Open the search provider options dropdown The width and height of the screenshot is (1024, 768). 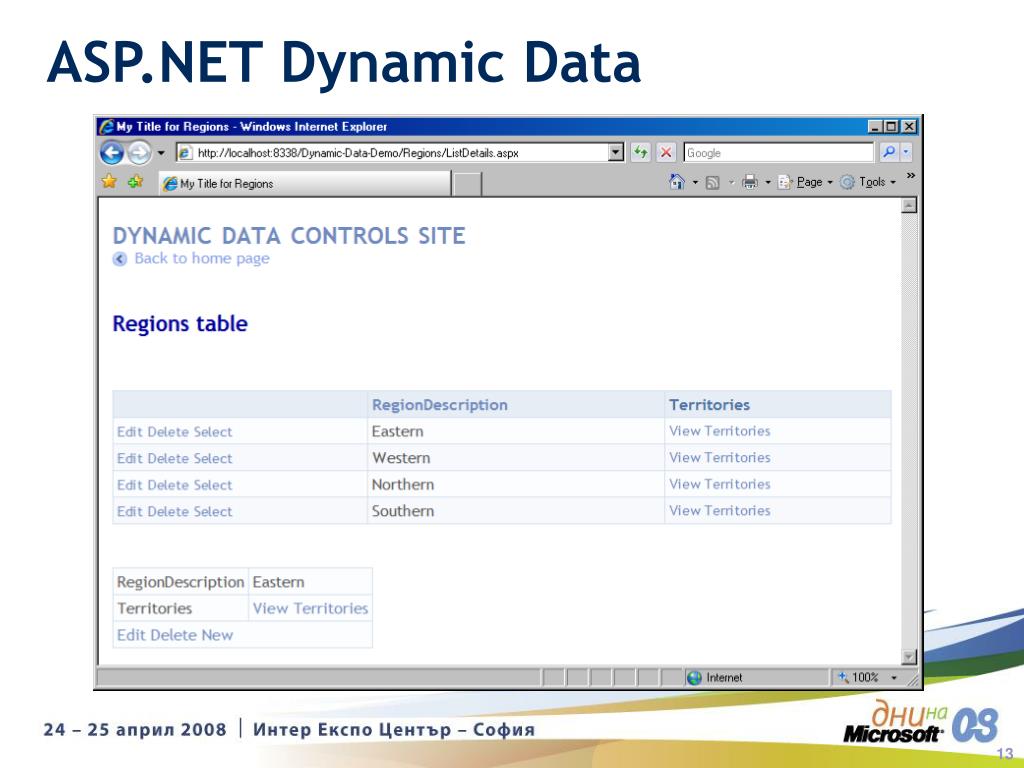tap(906, 152)
